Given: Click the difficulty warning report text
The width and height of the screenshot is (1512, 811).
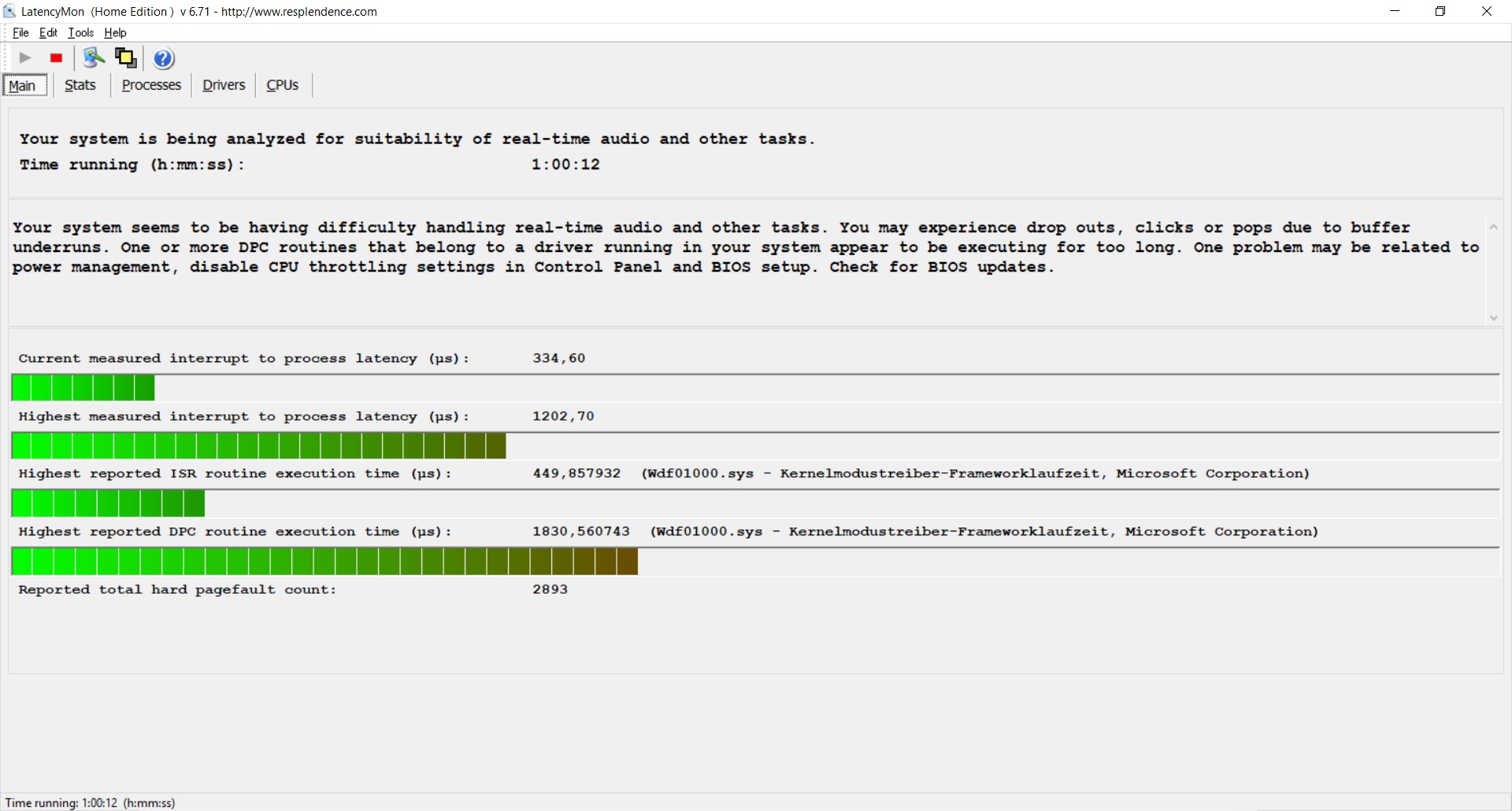Looking at the screenshot, I should point(746,247).
